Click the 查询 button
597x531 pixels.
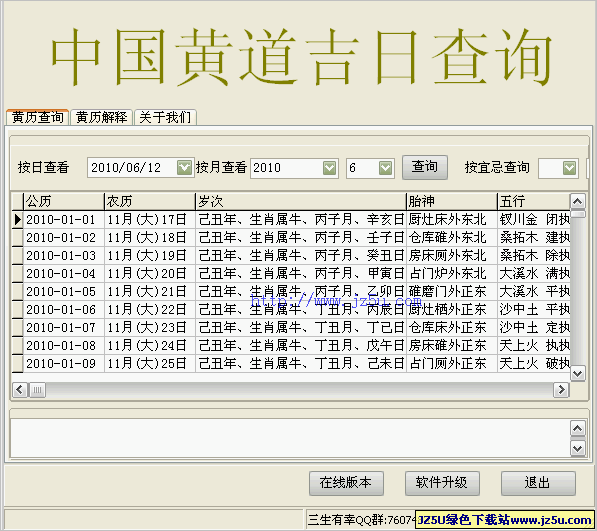[x=425, y=167]
